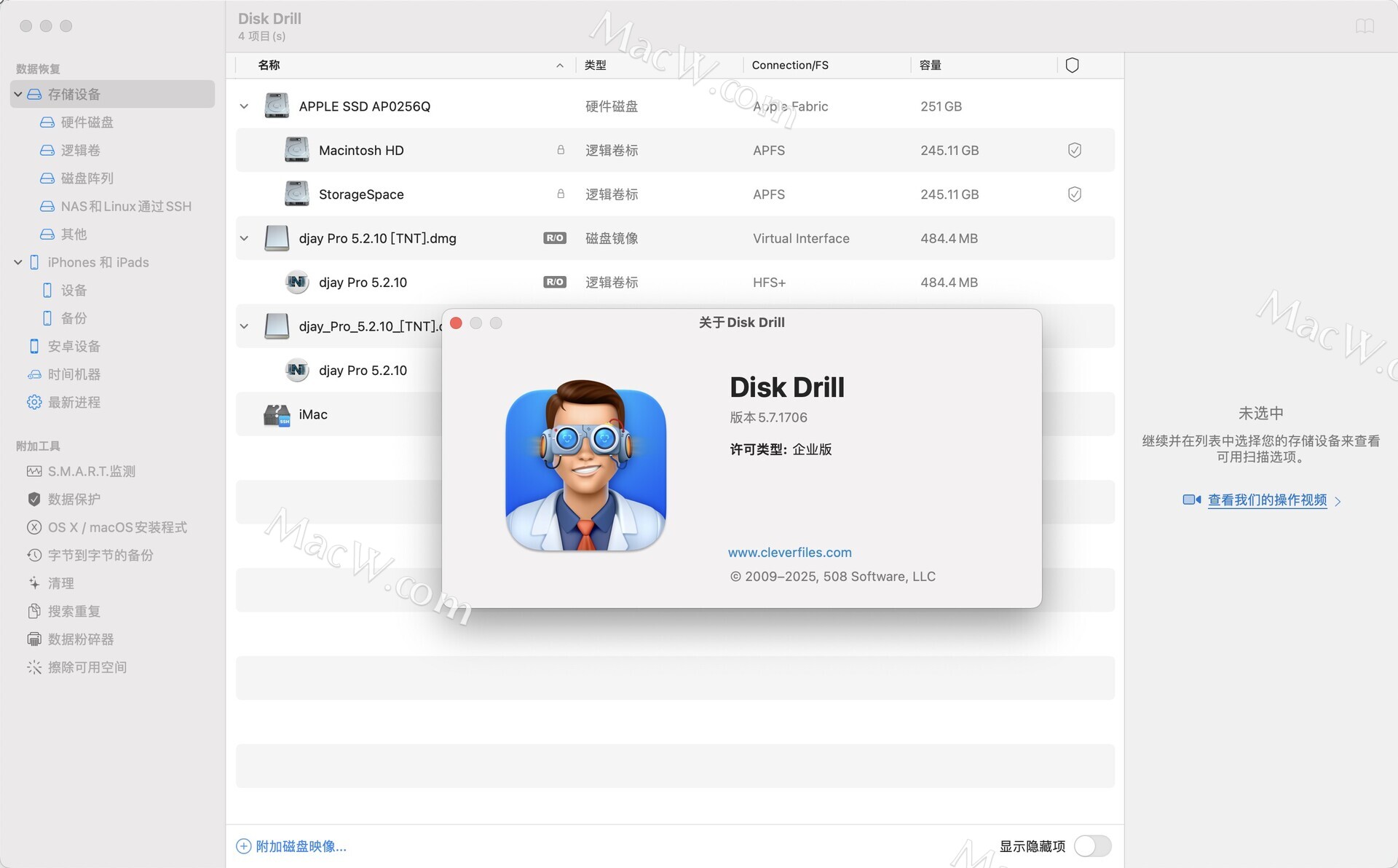
Task: Click the Virtual Interface cell
Action: point(801,238)
